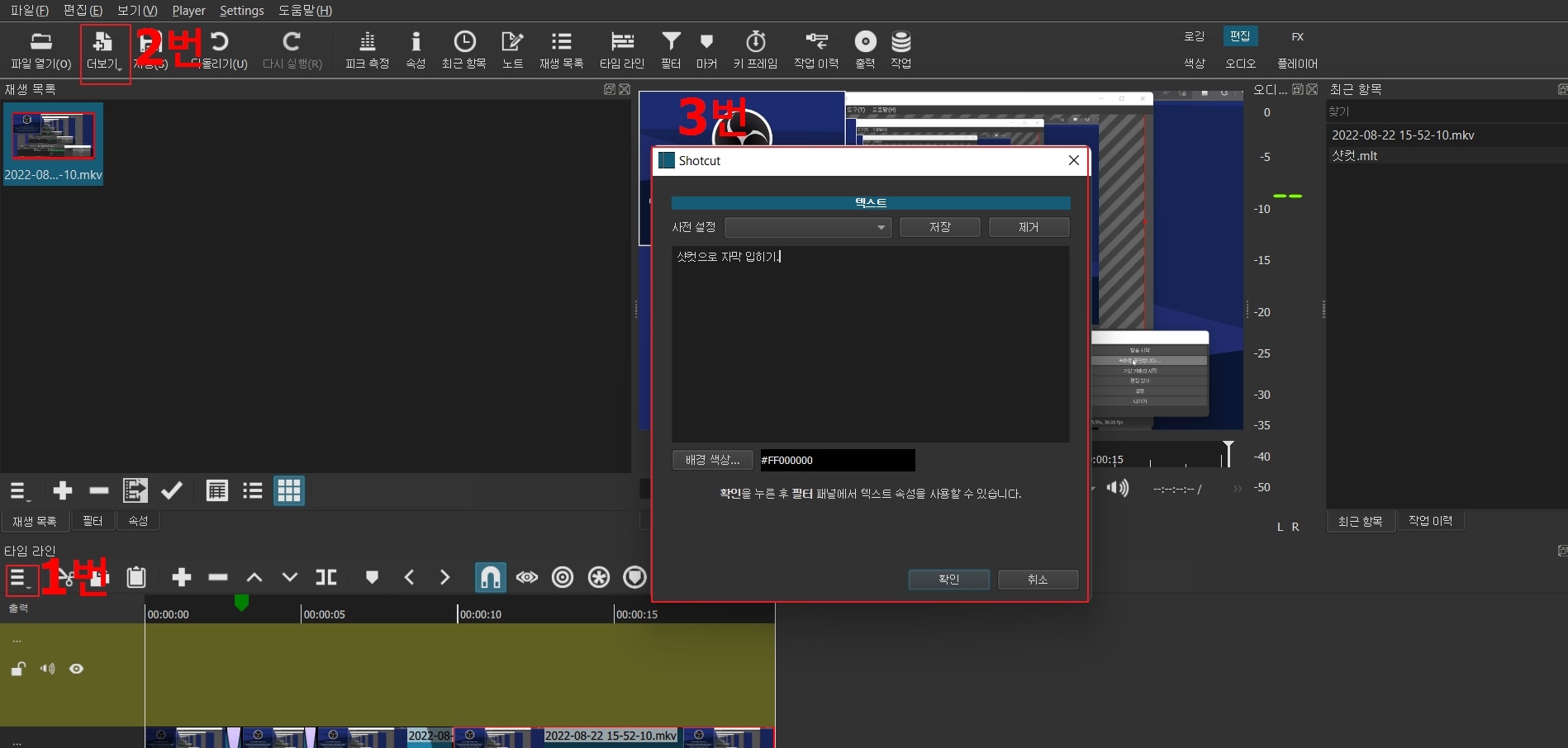Click the timeline paste clipboard icon
The image size is (1568, 748).
[136, 577]
